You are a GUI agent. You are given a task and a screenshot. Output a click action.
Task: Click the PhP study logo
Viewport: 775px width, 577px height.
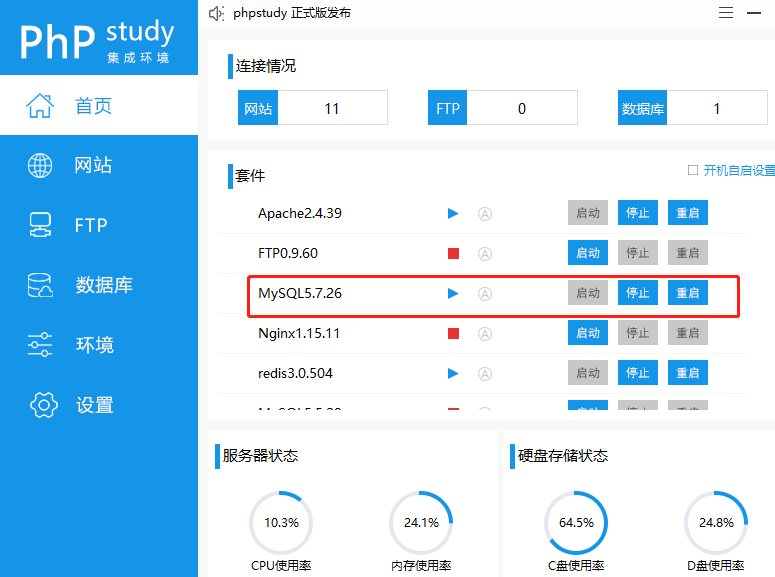click(x=97, y=41)
